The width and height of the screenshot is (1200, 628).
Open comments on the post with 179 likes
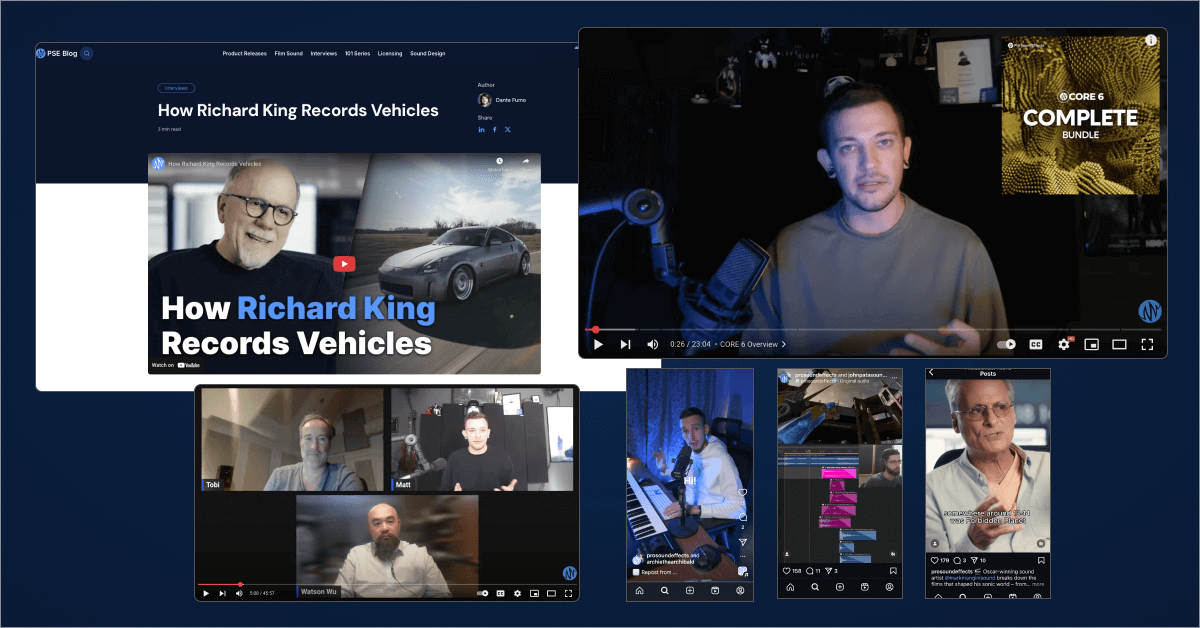click(x=959, y=560)
